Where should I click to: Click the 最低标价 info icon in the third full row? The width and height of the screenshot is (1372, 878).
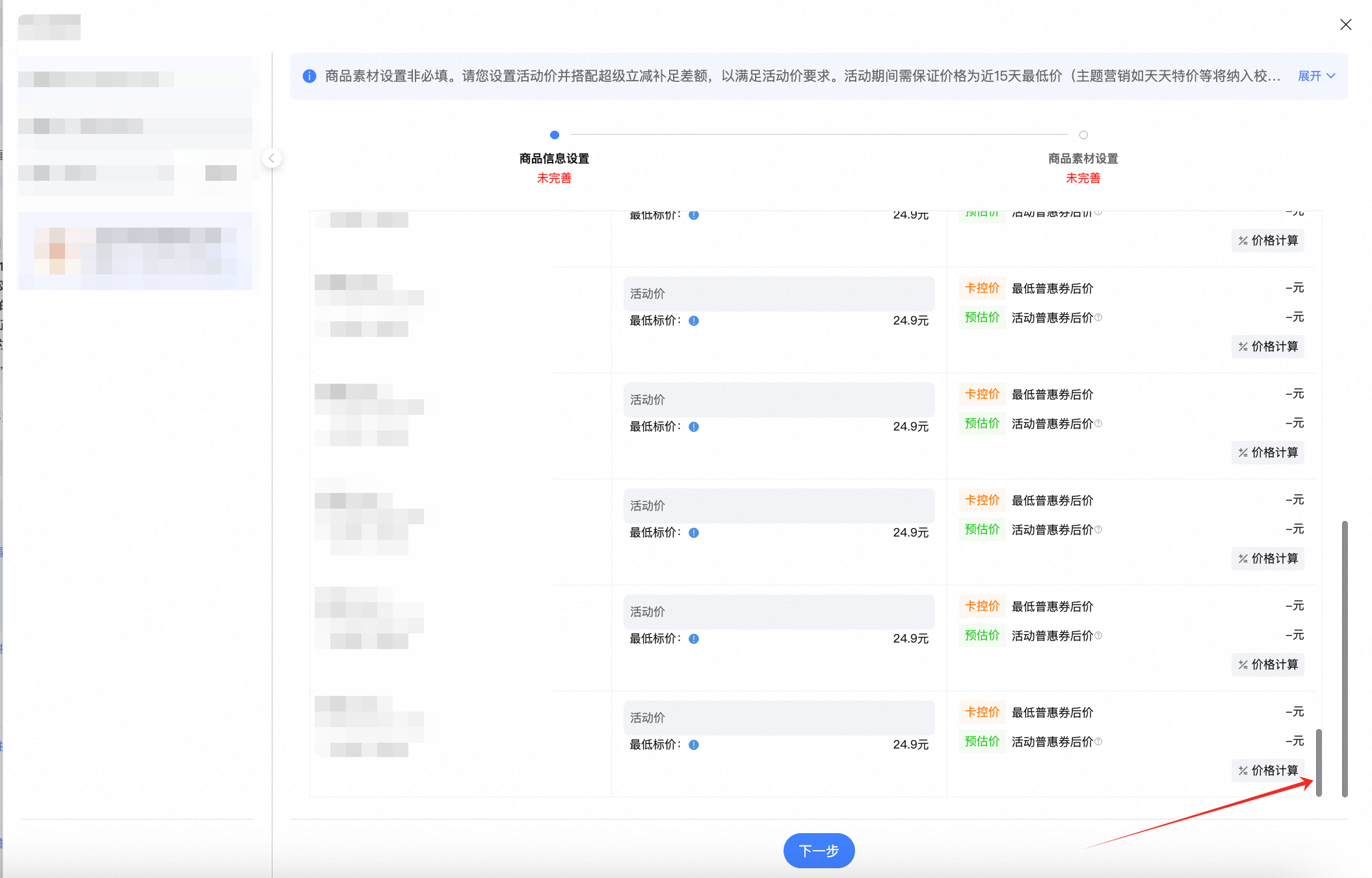(694, 533)
